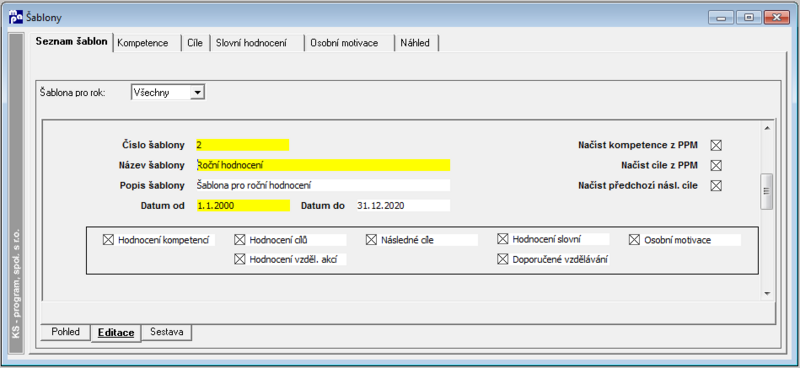Open the Náhled tab
Viewport: 800px width, 368px height.
point(416,43)
